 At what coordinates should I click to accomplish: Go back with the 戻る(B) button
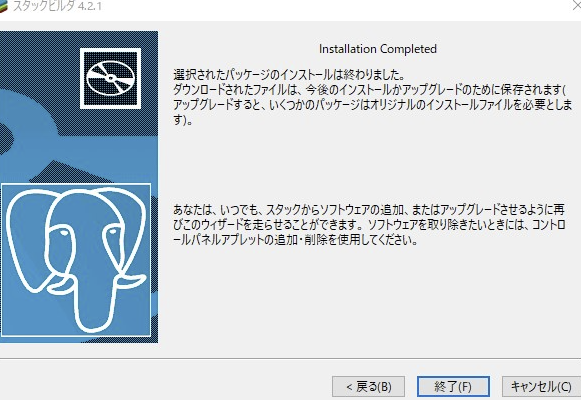point(368,387)
